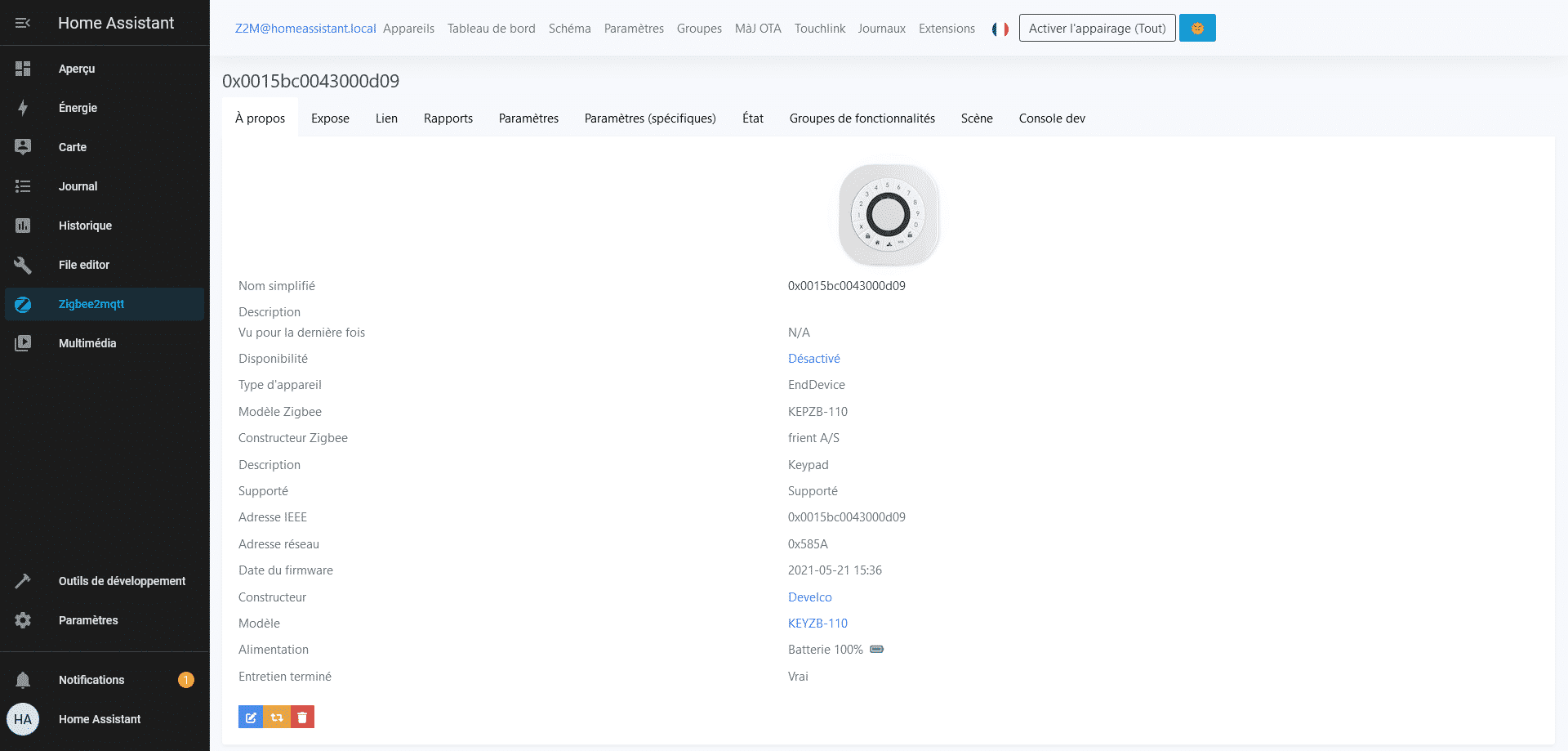Image resolution: width=1568 pixels, height=751 pixels.
Task: Open the Journal list icon
Action: 23,186
